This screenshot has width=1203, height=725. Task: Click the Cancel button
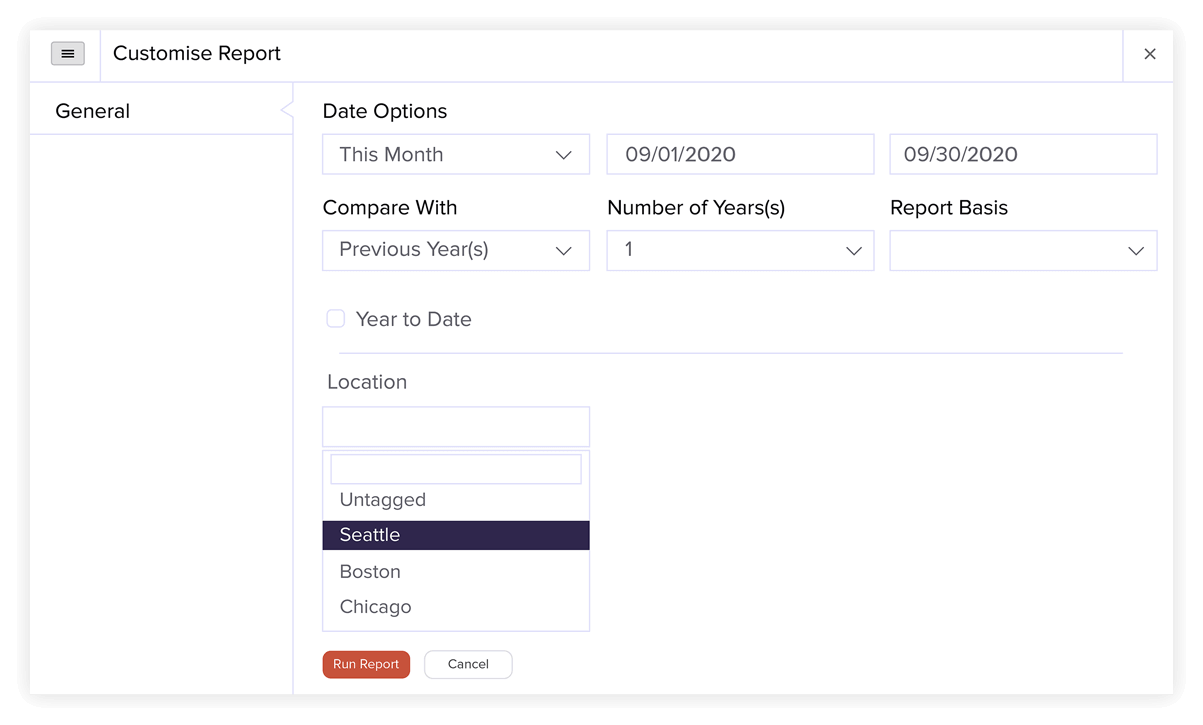468,664
